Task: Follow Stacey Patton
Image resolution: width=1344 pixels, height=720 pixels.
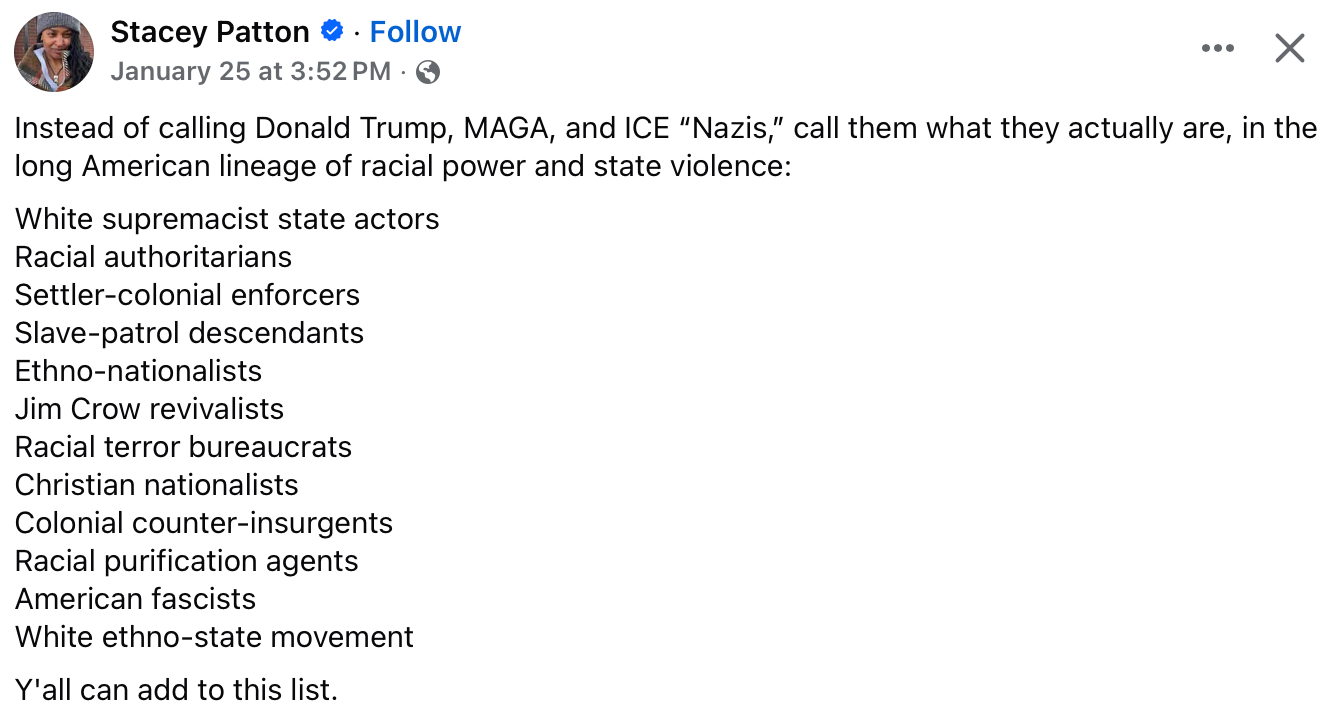Action: (415, 32)
